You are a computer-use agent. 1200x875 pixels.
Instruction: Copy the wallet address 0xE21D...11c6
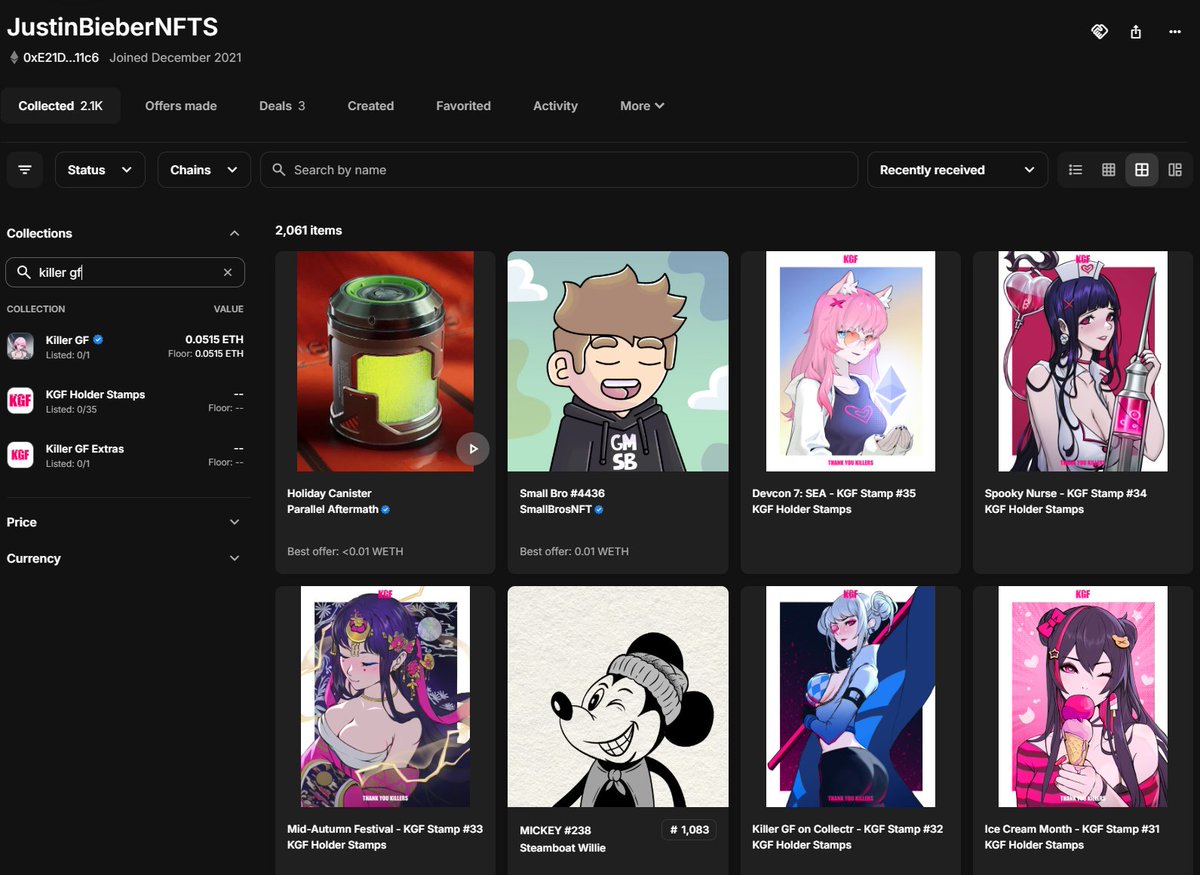click(x=61, y=57)
